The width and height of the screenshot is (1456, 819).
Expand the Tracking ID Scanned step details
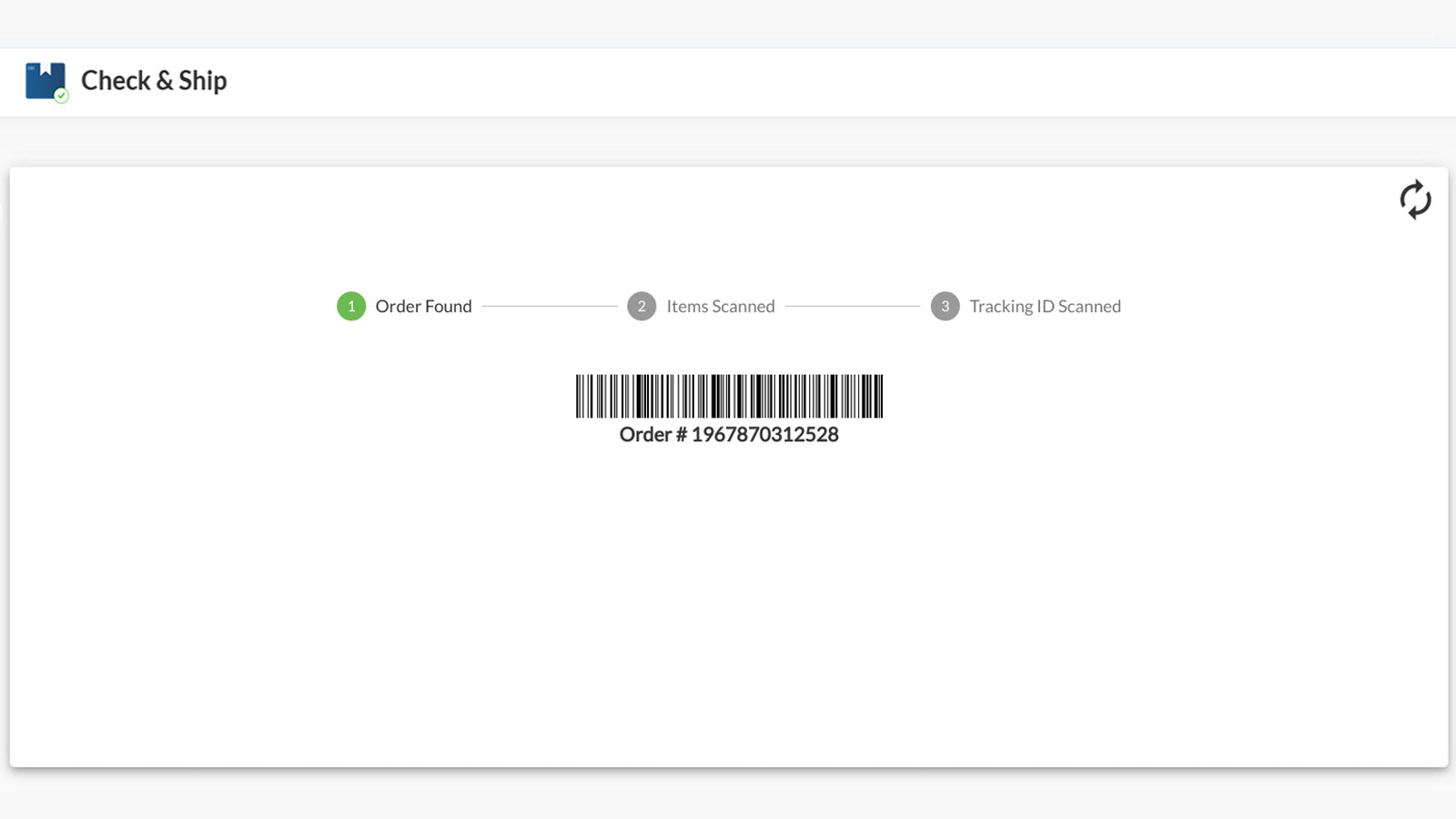click(x=1046, y=307)
